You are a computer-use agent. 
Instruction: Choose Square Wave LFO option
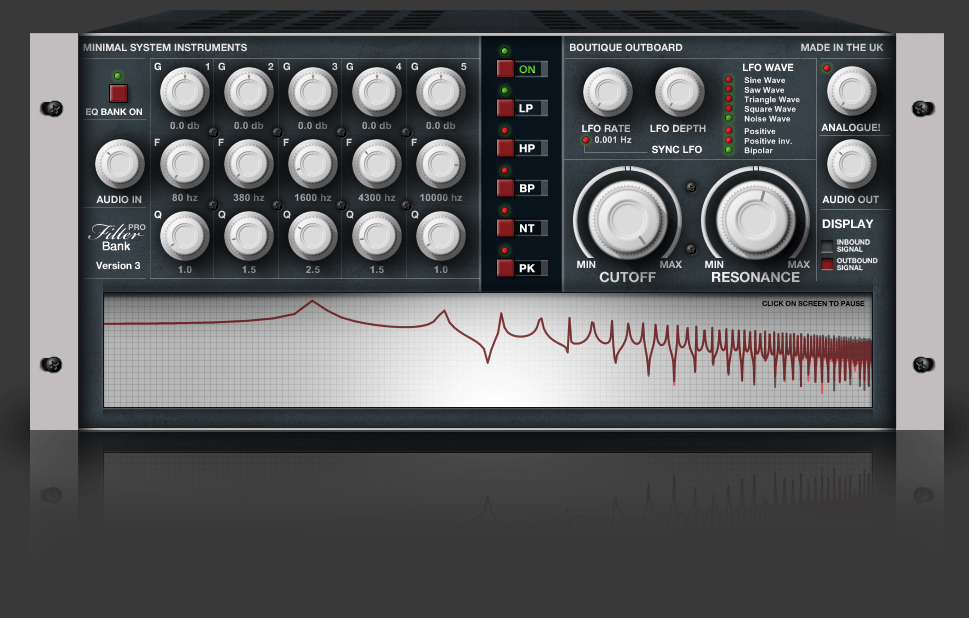[x=729, y=109]
